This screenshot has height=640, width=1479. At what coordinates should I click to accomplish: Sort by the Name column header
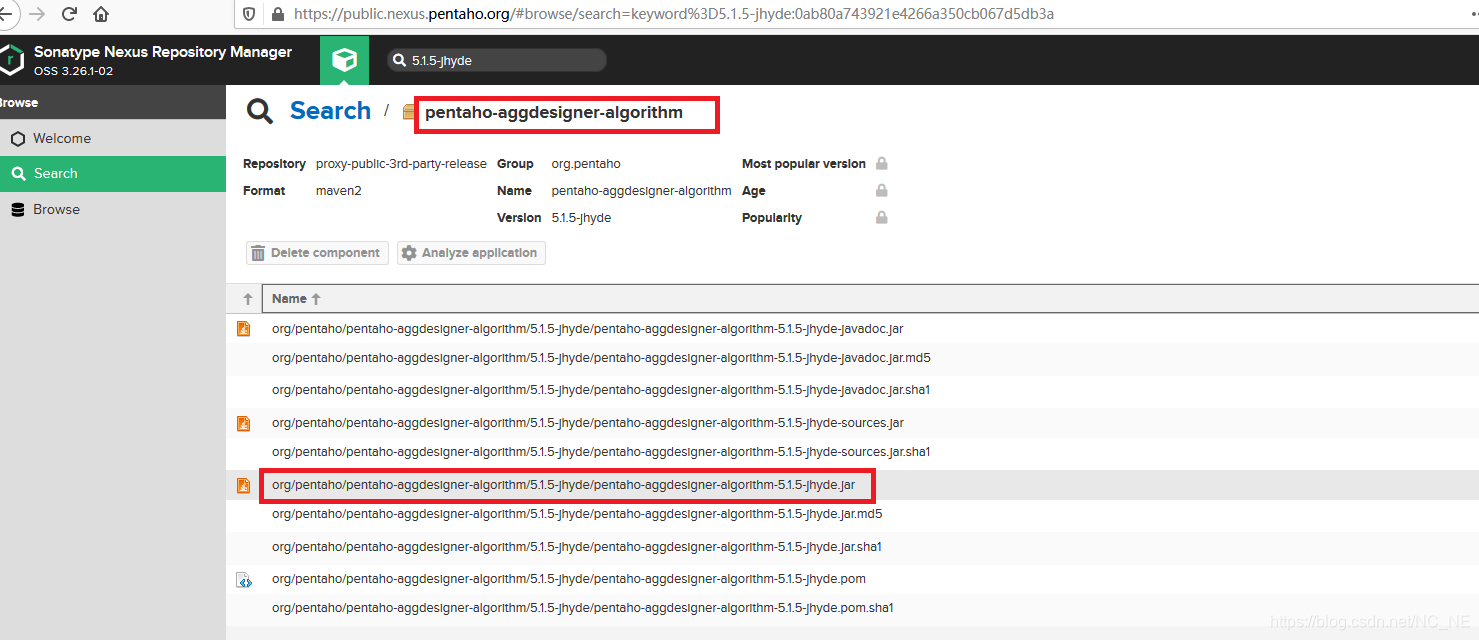(x=870, y=298)
